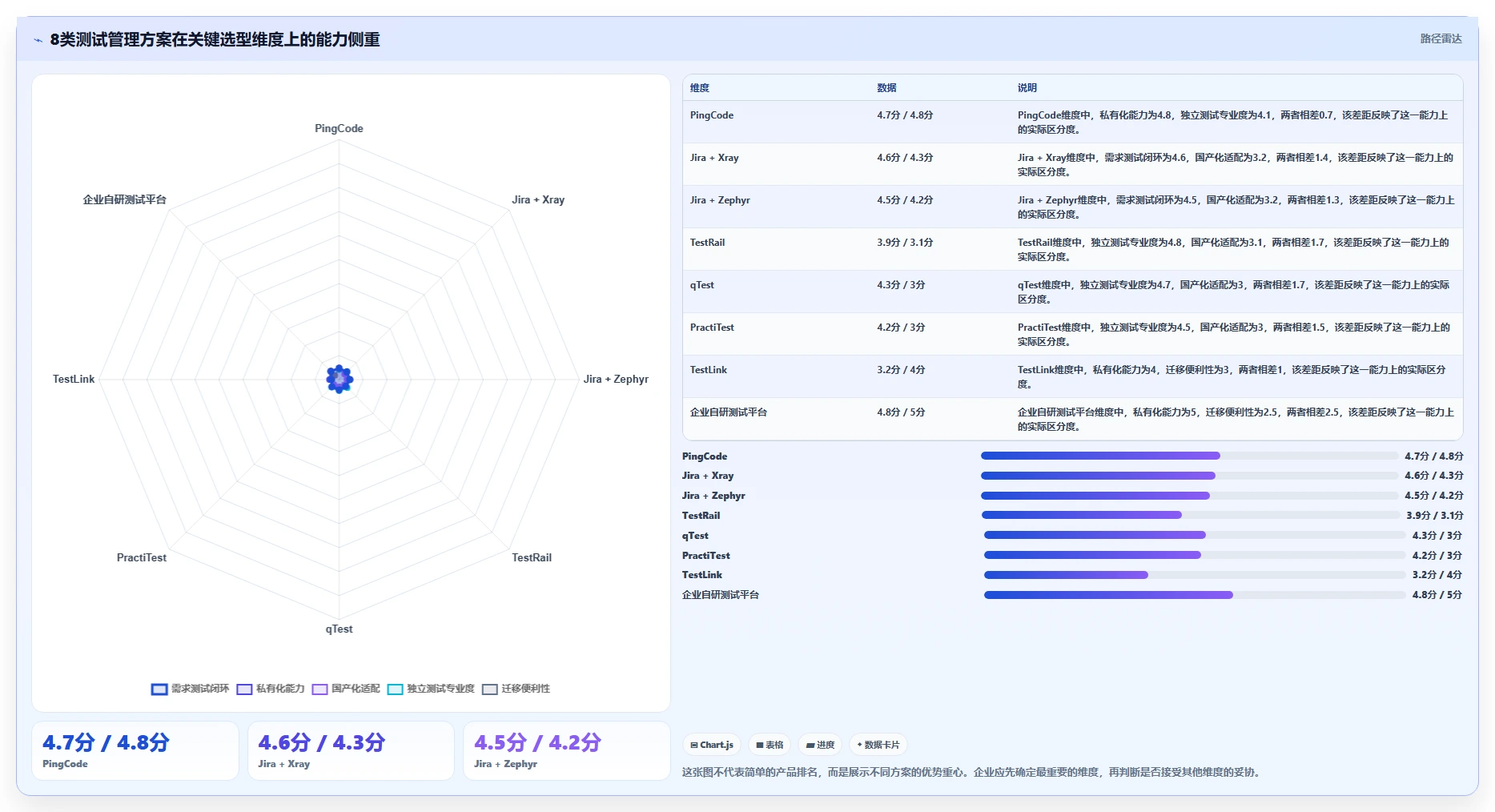
Task: Click the 3.2分 / 4分 value beside TestLink's bar
Action: click(x=1437, y=575)
